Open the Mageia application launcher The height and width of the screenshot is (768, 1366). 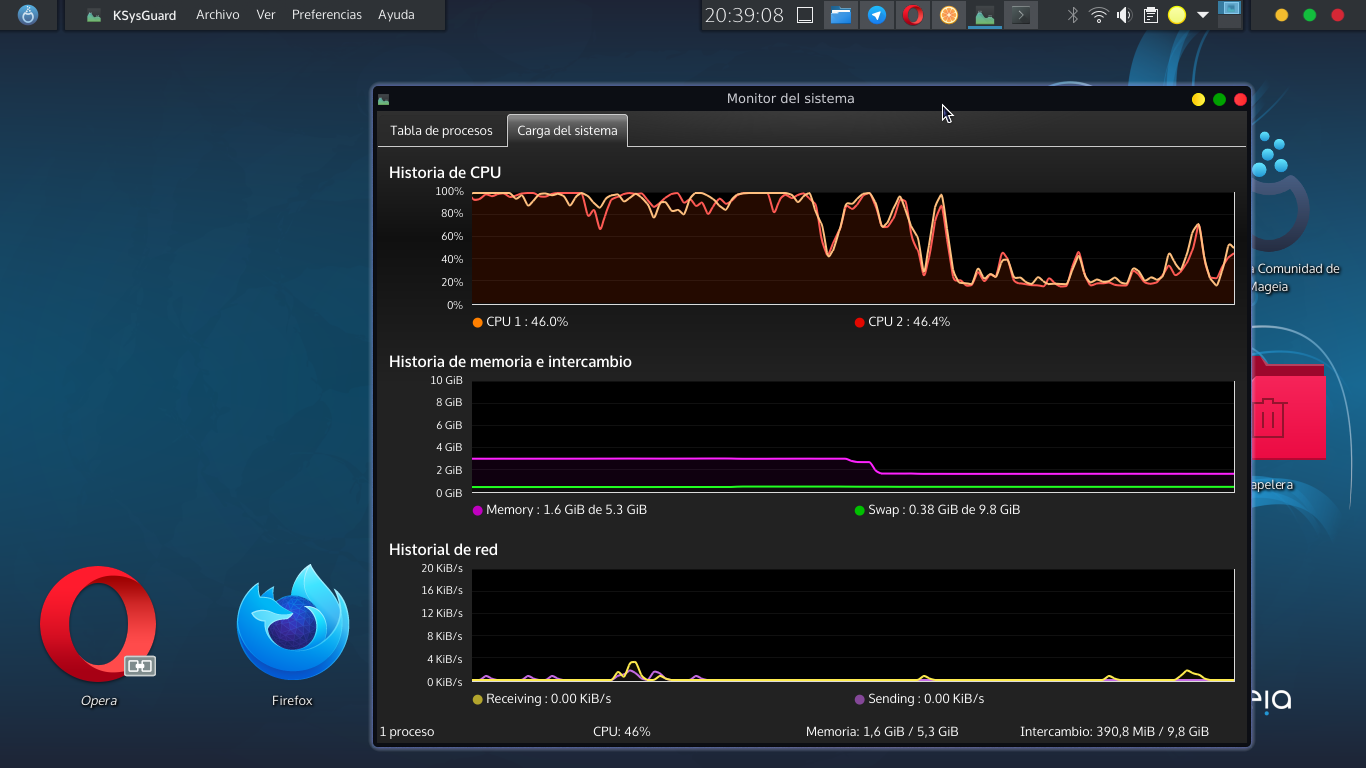[x=28, y=15]
